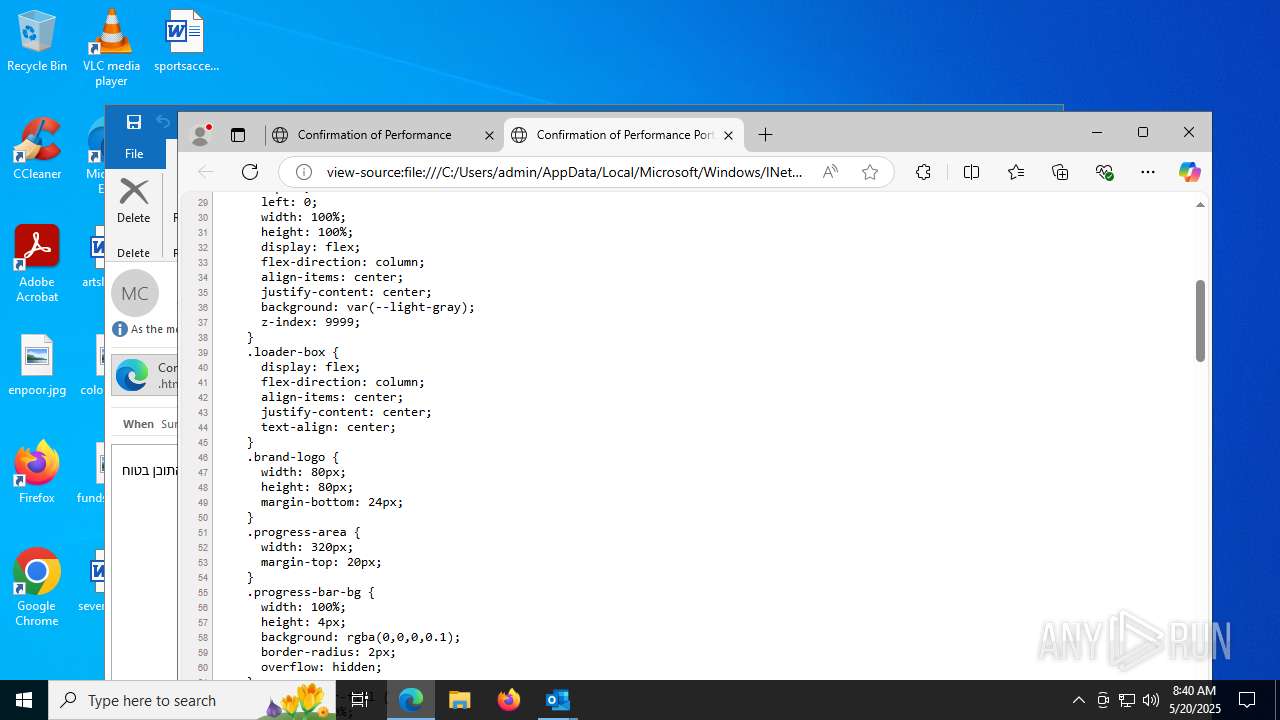Click Delete button in Outlook ribbon
Image resolution: width=1280 pixels, height=720 pixels.
coord(134,201)
